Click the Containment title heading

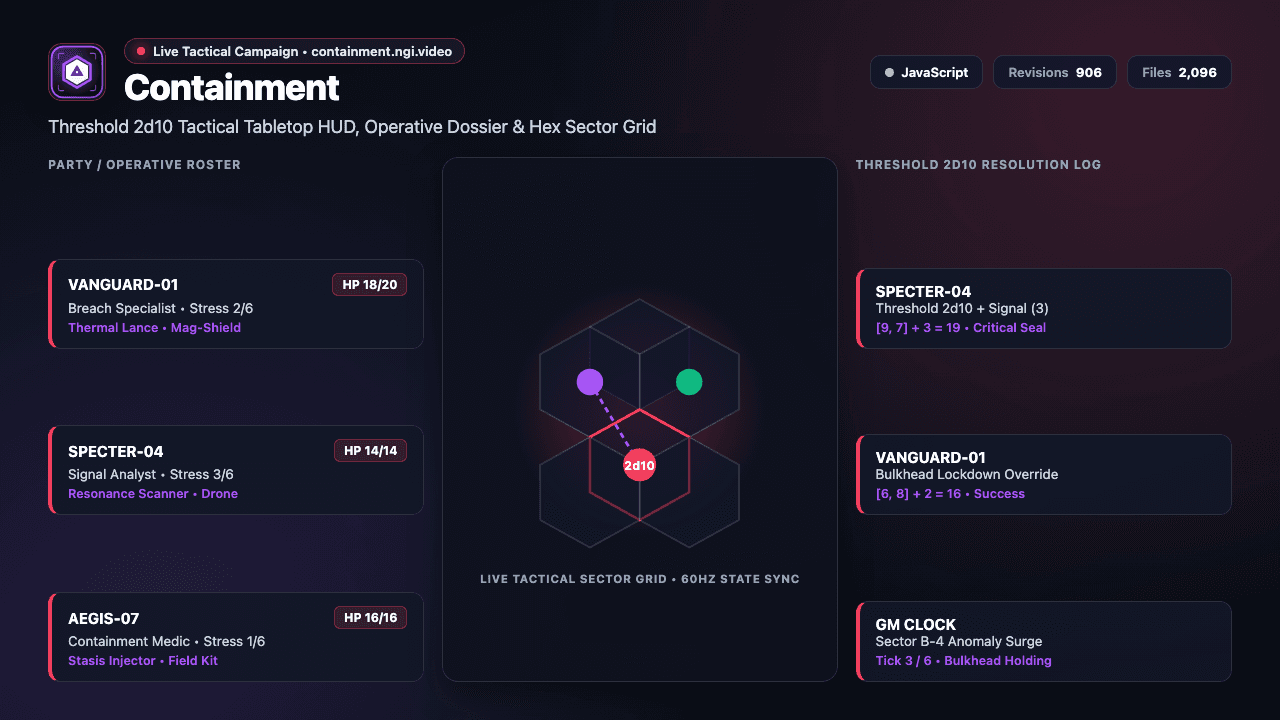click(x=232, y=88)
